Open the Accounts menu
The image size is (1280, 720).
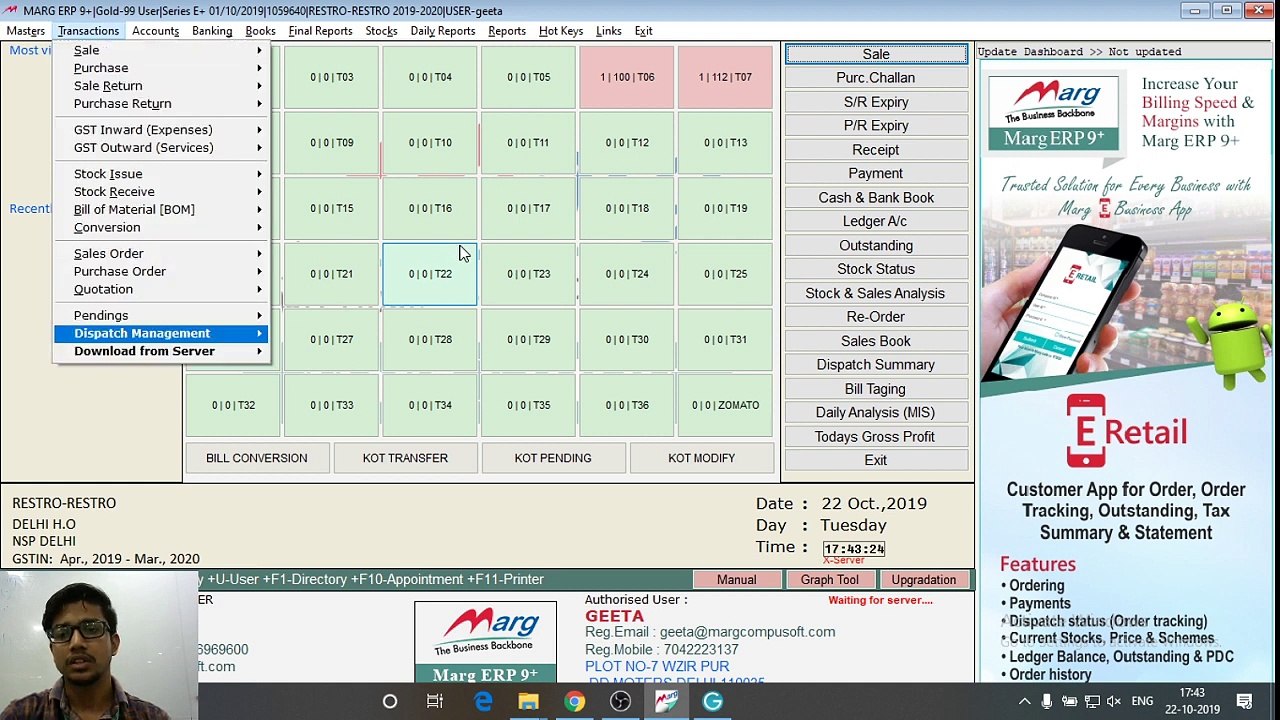155,31
